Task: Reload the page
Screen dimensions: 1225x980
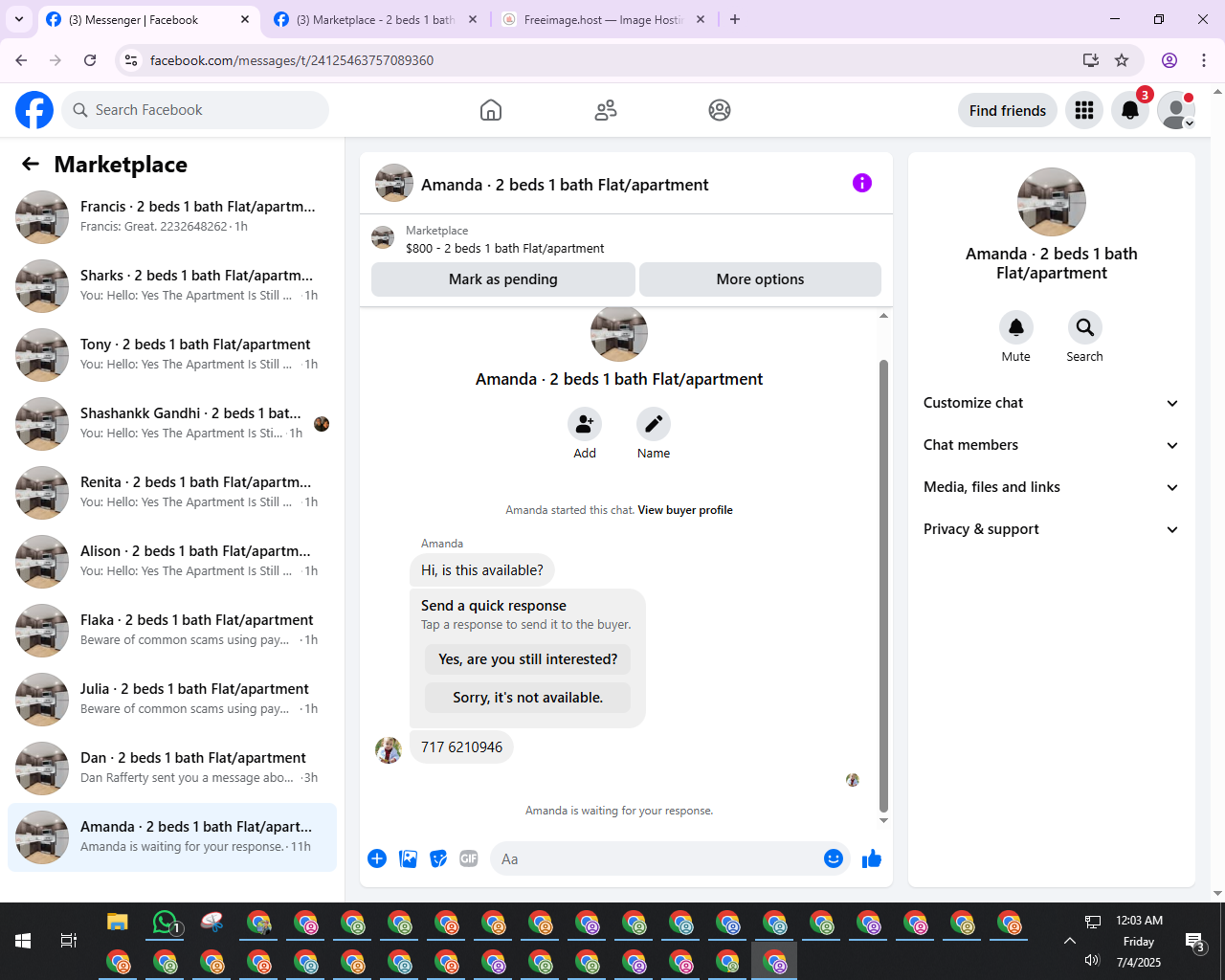Action: [x=90, y=60]
